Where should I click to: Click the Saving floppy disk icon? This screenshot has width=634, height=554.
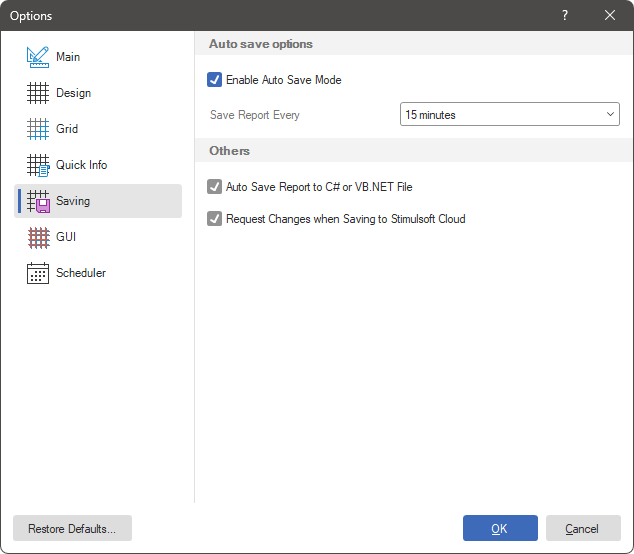[38, 201]
